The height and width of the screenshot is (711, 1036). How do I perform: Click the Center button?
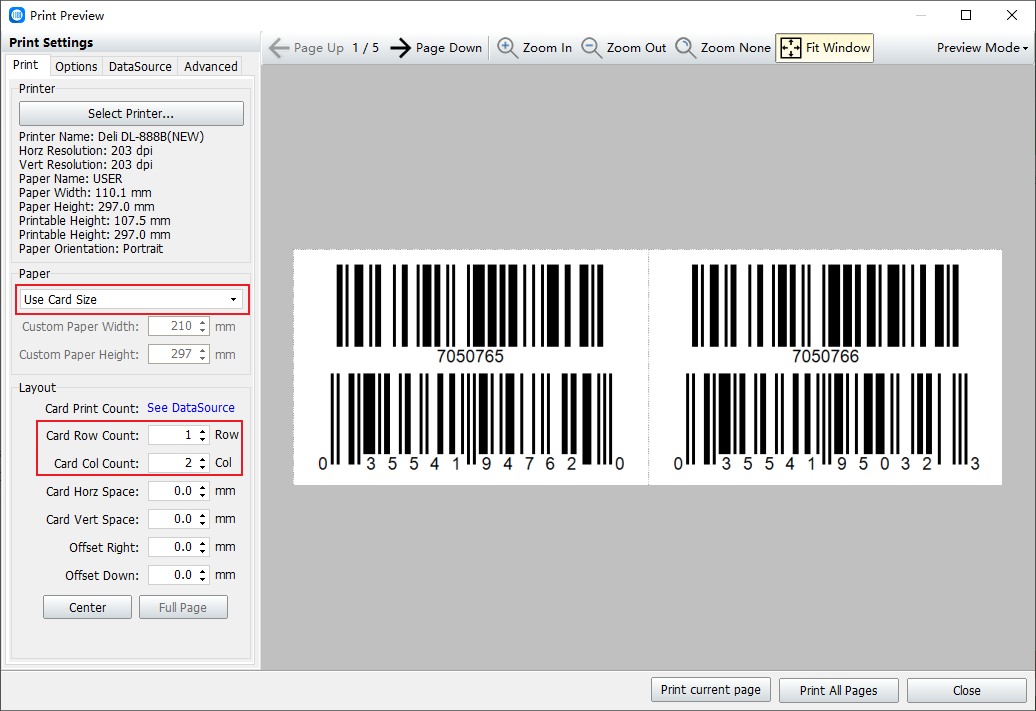click(x=87, y=607)
